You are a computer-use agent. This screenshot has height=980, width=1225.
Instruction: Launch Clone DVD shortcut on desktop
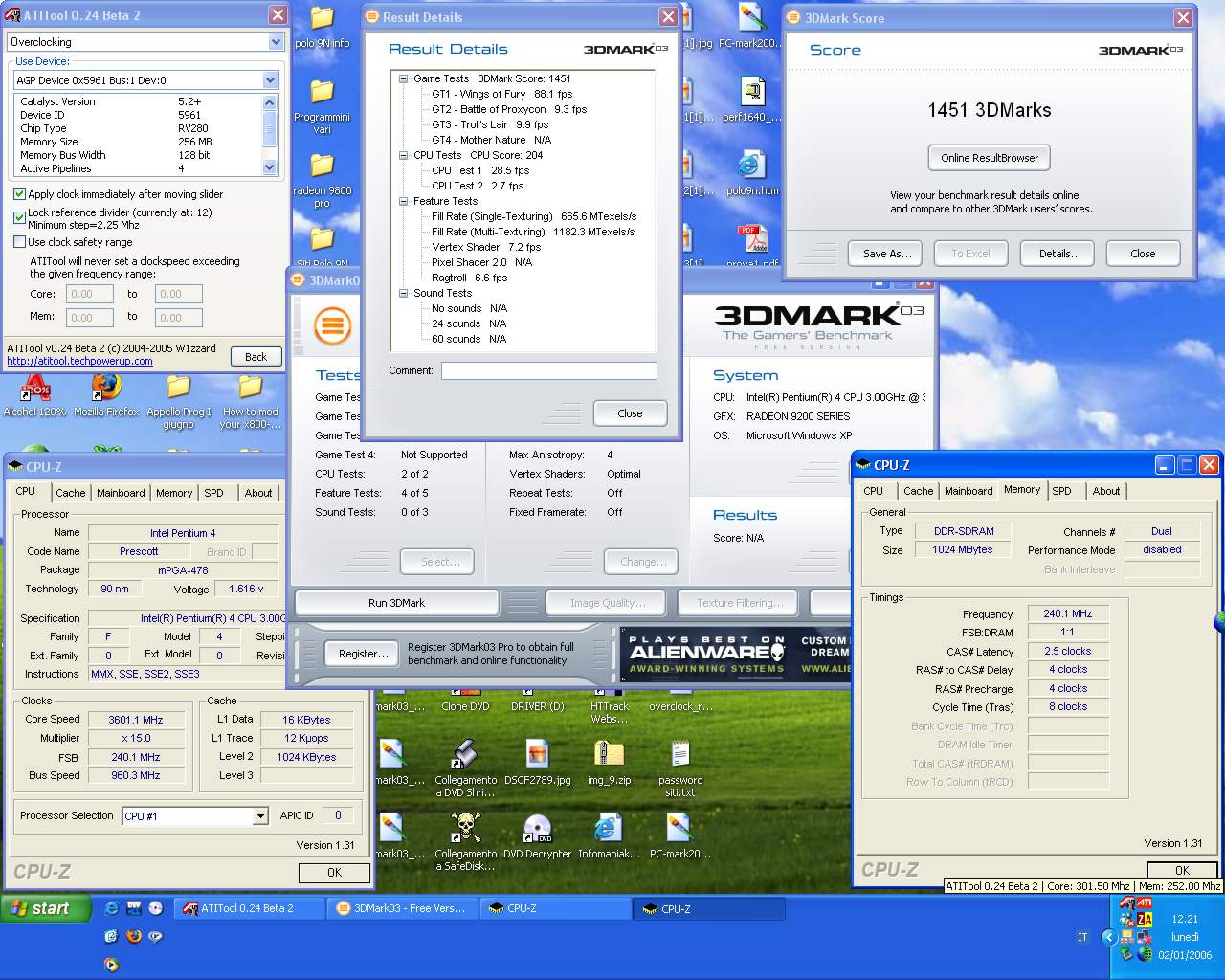click(x=465, y=701)
